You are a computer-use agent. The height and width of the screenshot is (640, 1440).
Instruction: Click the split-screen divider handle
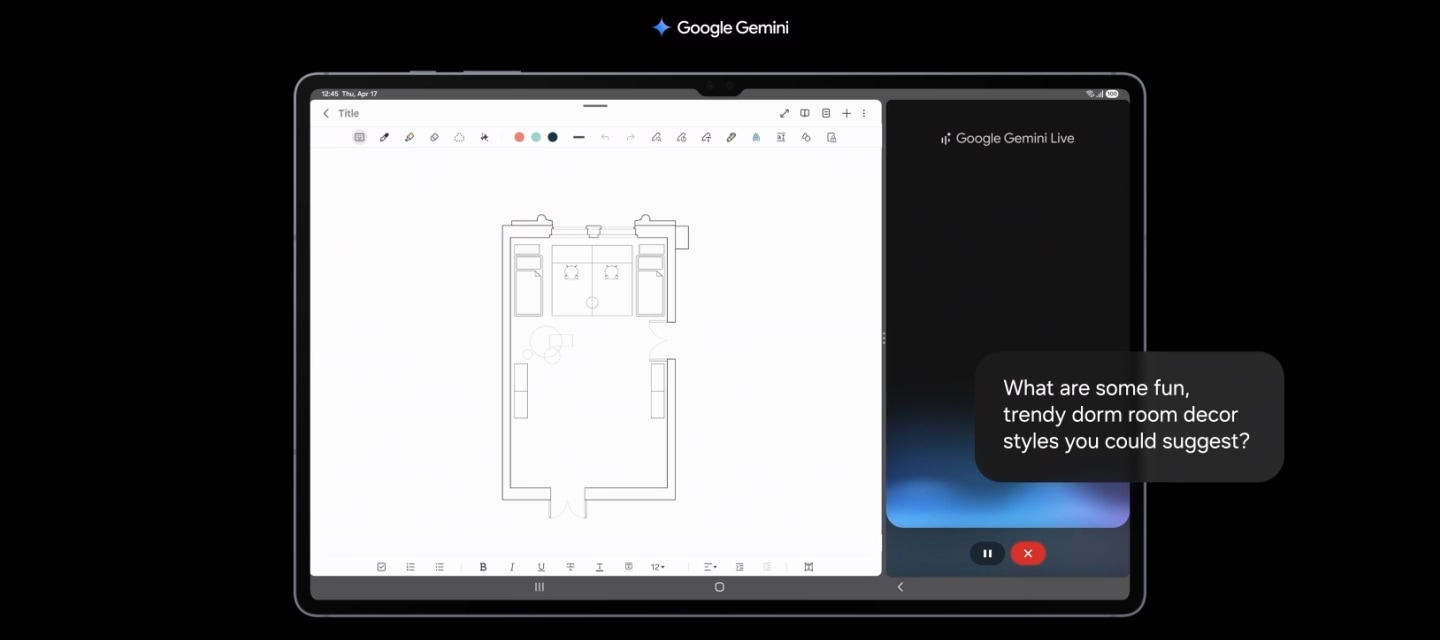point(884,338)
